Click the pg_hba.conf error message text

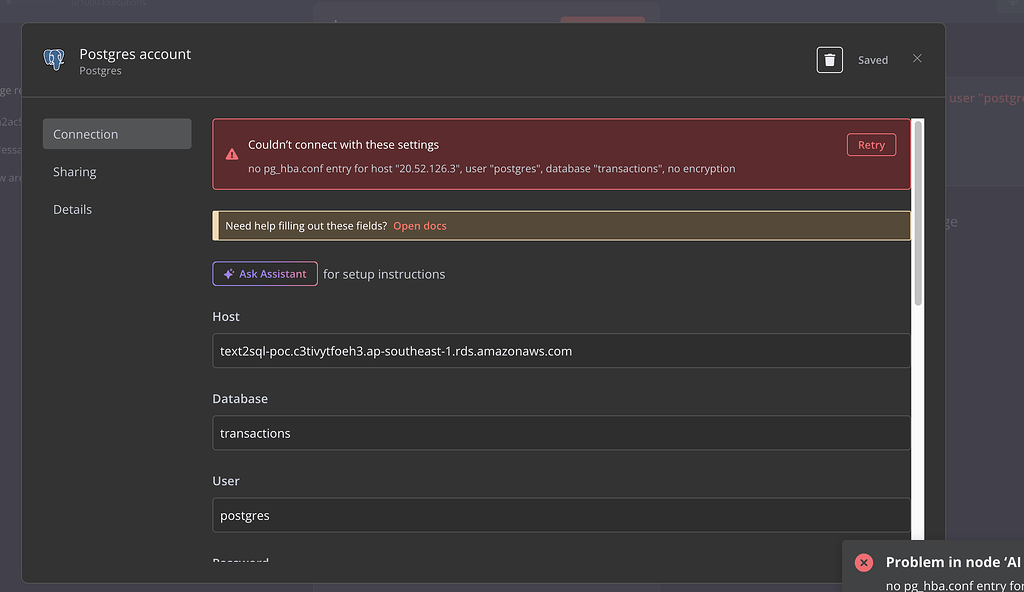click(x=491, y=169)
